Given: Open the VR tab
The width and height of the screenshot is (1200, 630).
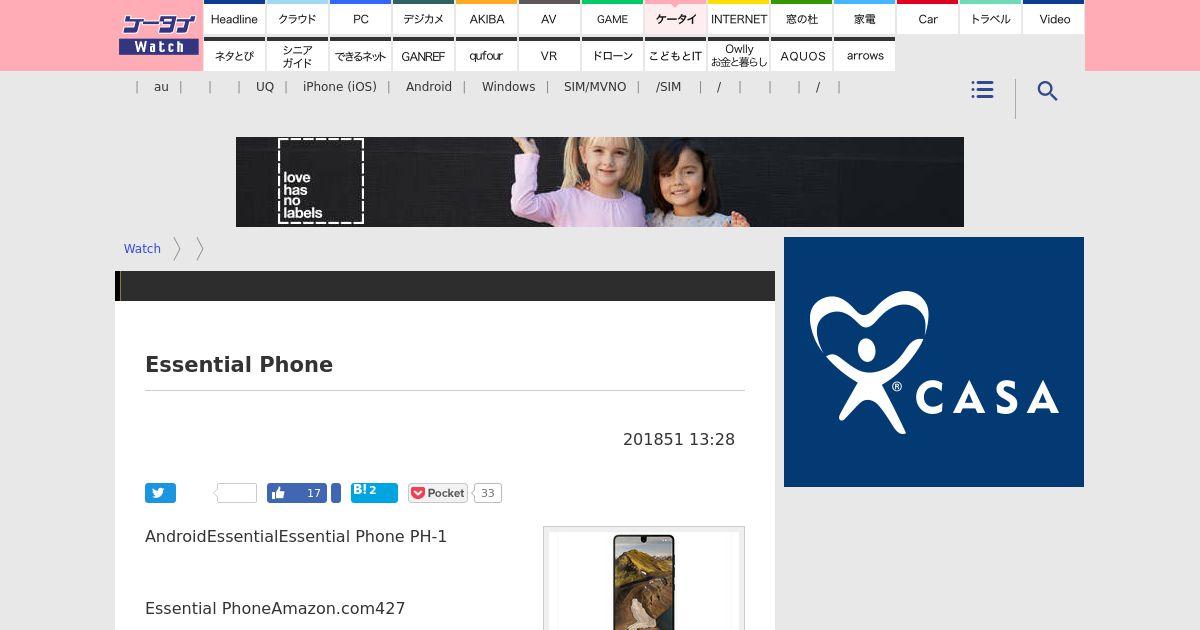Looking at the screenshot, I should click(x=549, y=56).
